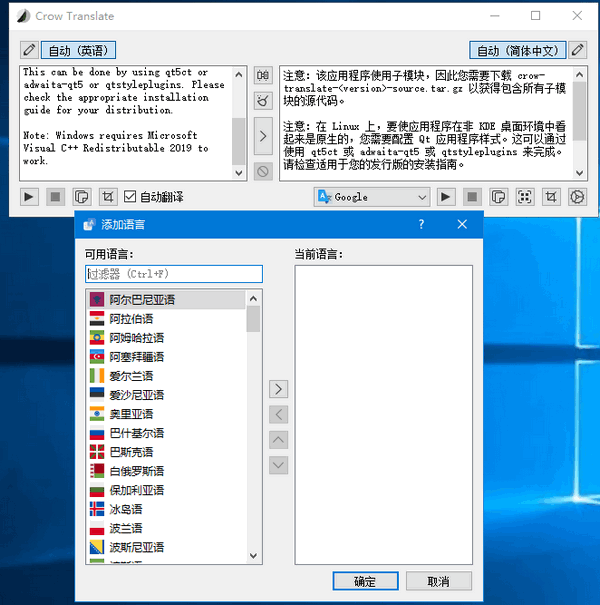Viewport: 600px width, 605px height.
Task: Click the Irish flag icon
Action: [97, 376]
